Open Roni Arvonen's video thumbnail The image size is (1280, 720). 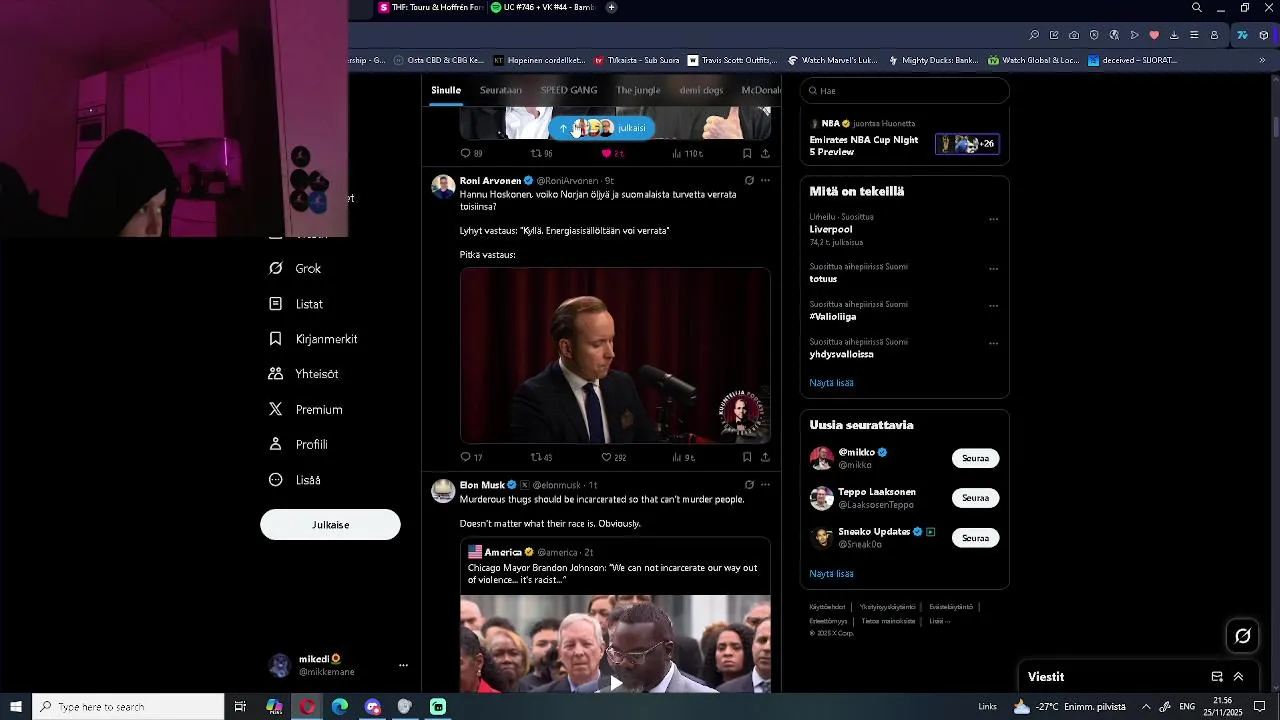click(615, 355)
